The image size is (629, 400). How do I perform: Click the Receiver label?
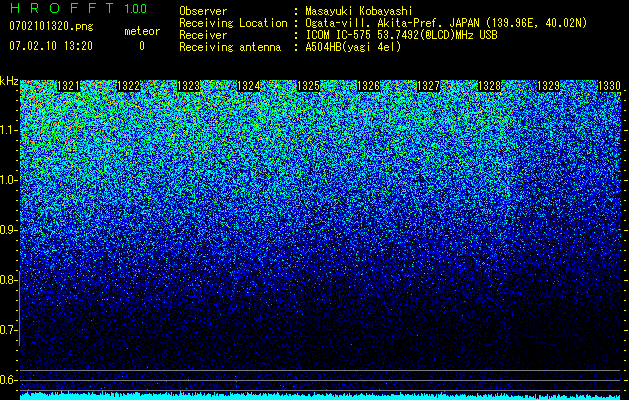tap(203, 35)
